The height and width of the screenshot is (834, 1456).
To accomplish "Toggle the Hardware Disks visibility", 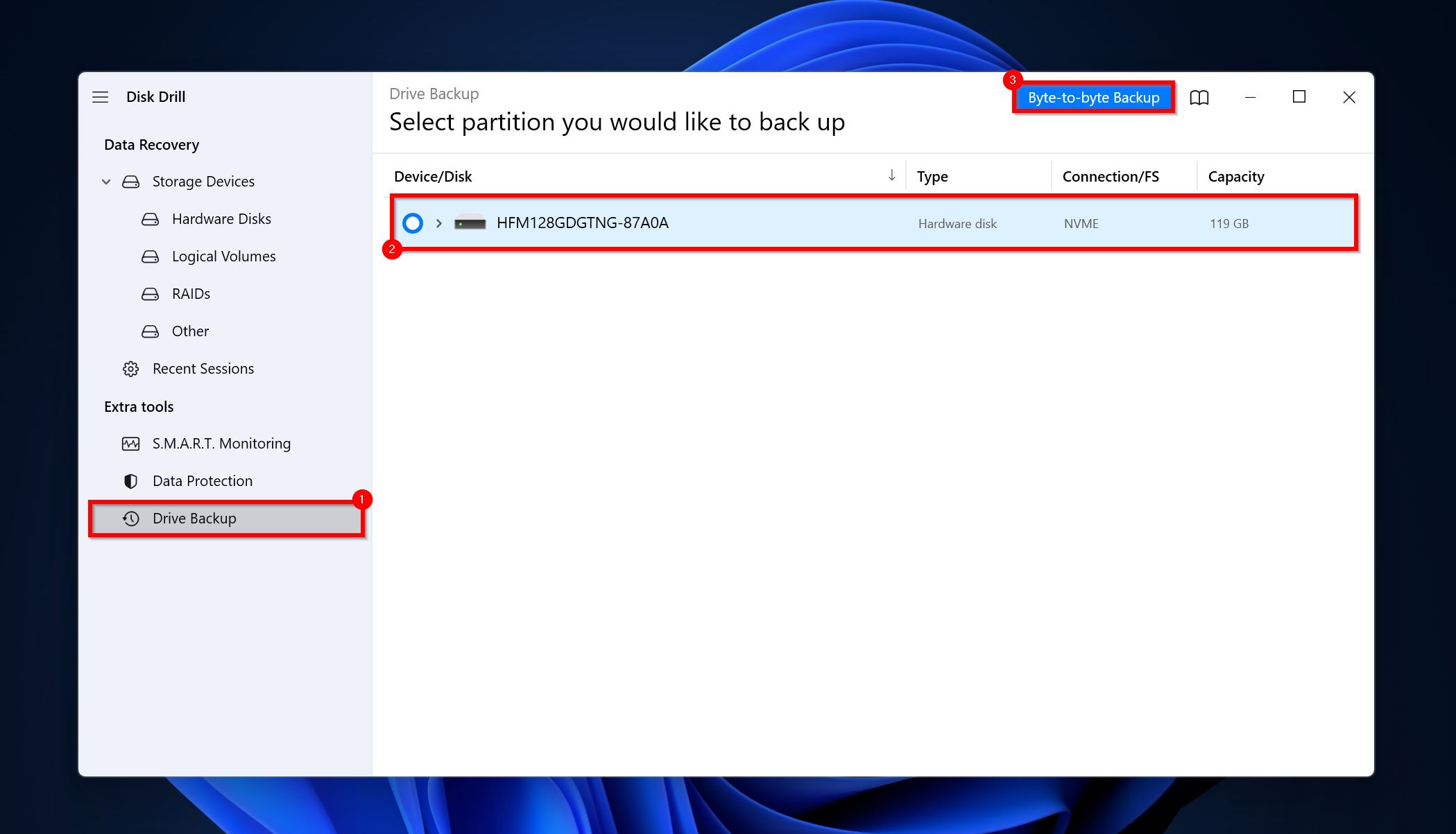I will tap(221, 218).
